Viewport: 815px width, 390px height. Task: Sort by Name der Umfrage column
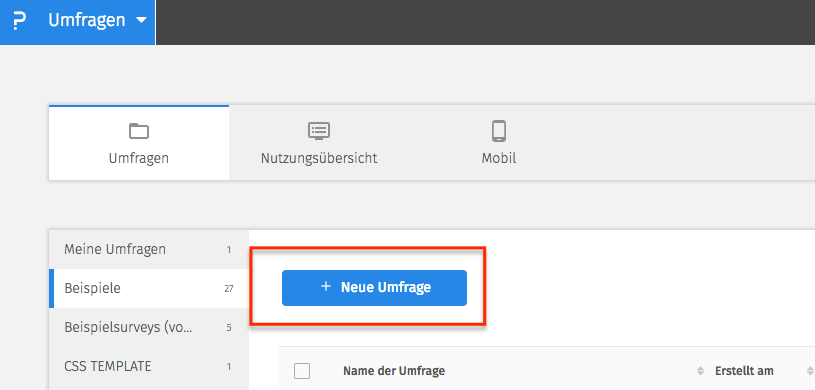[x=394, y=371]
